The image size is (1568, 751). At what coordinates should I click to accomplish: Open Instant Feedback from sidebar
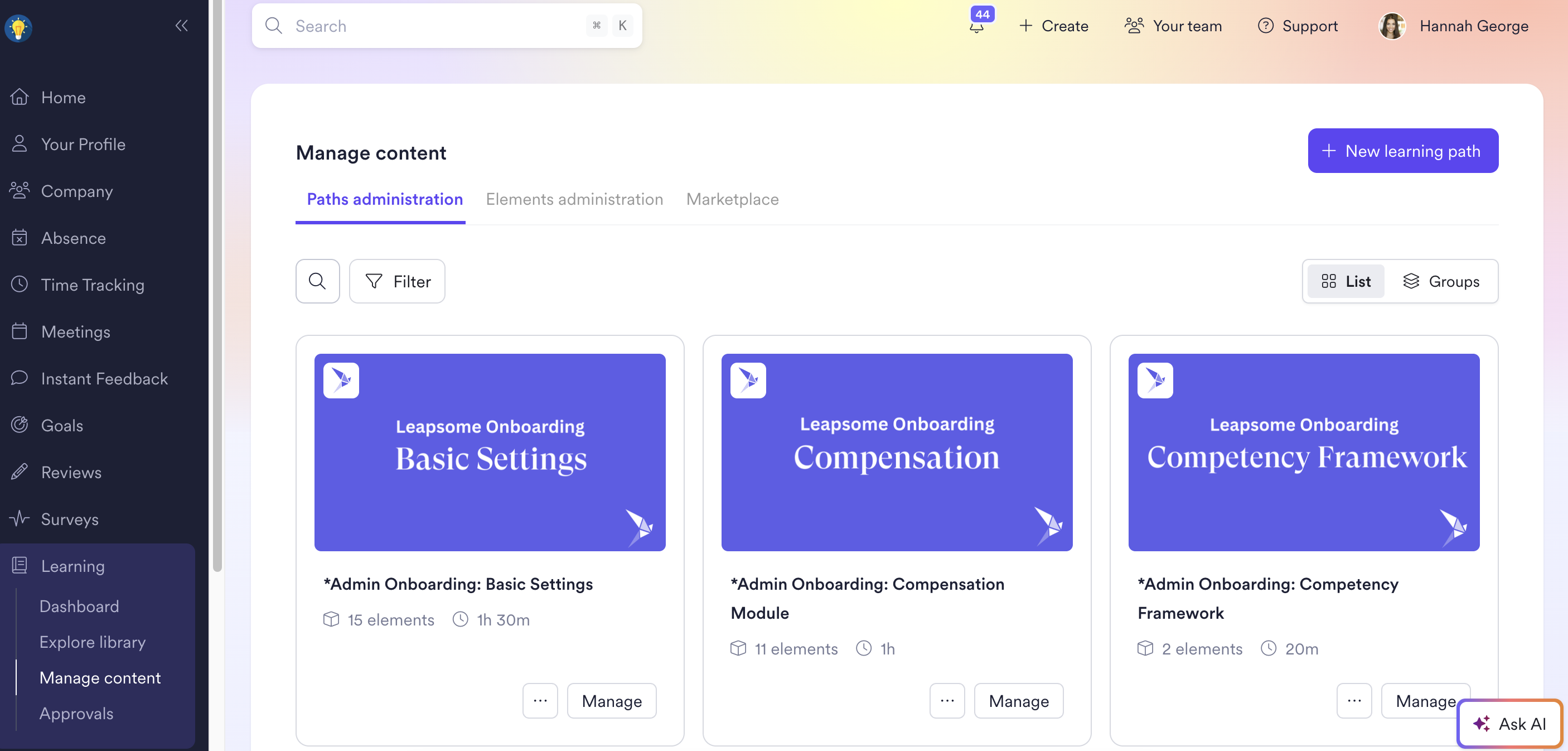[104, 378]
